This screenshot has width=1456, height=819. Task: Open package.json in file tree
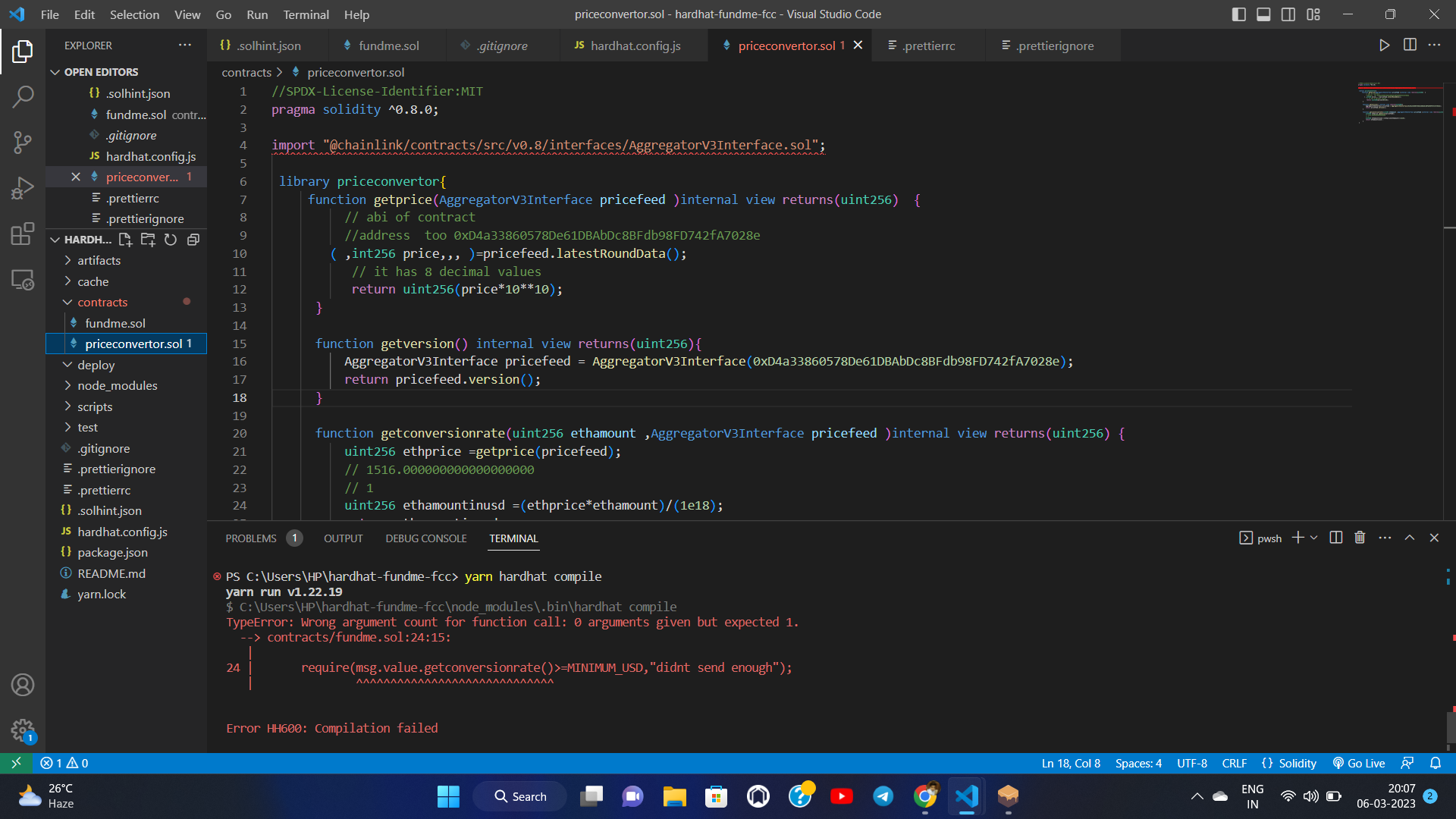[112, 552]
